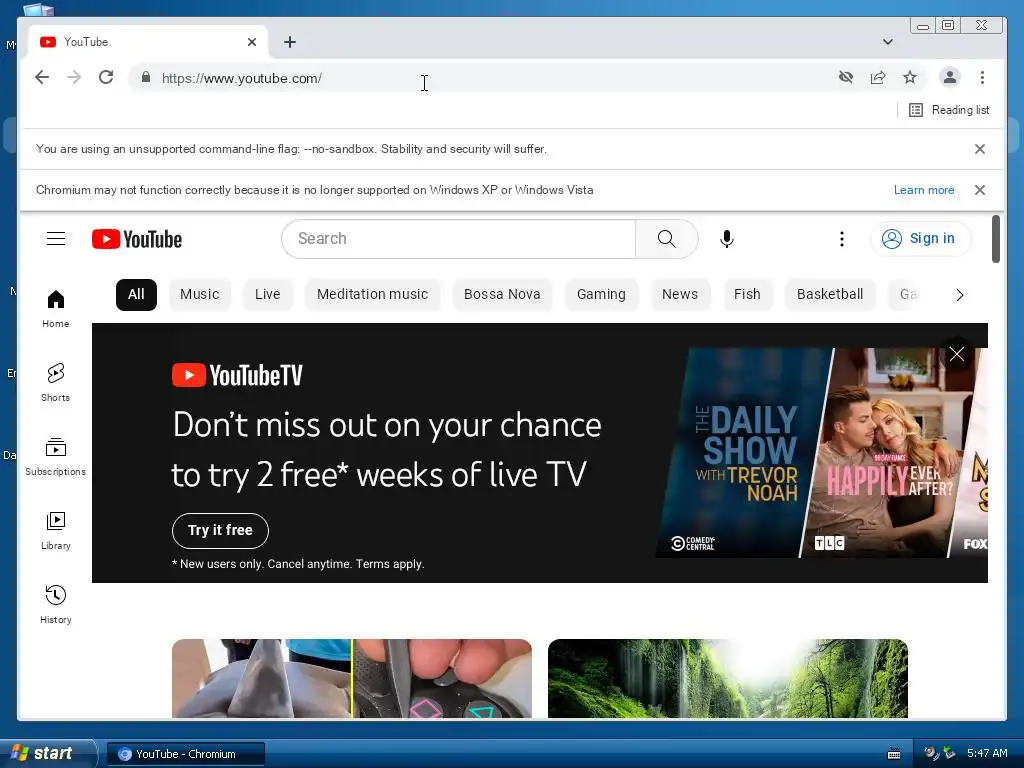Open Chromium three-dot menu
1024x768 pixels.
click(982, 78)
